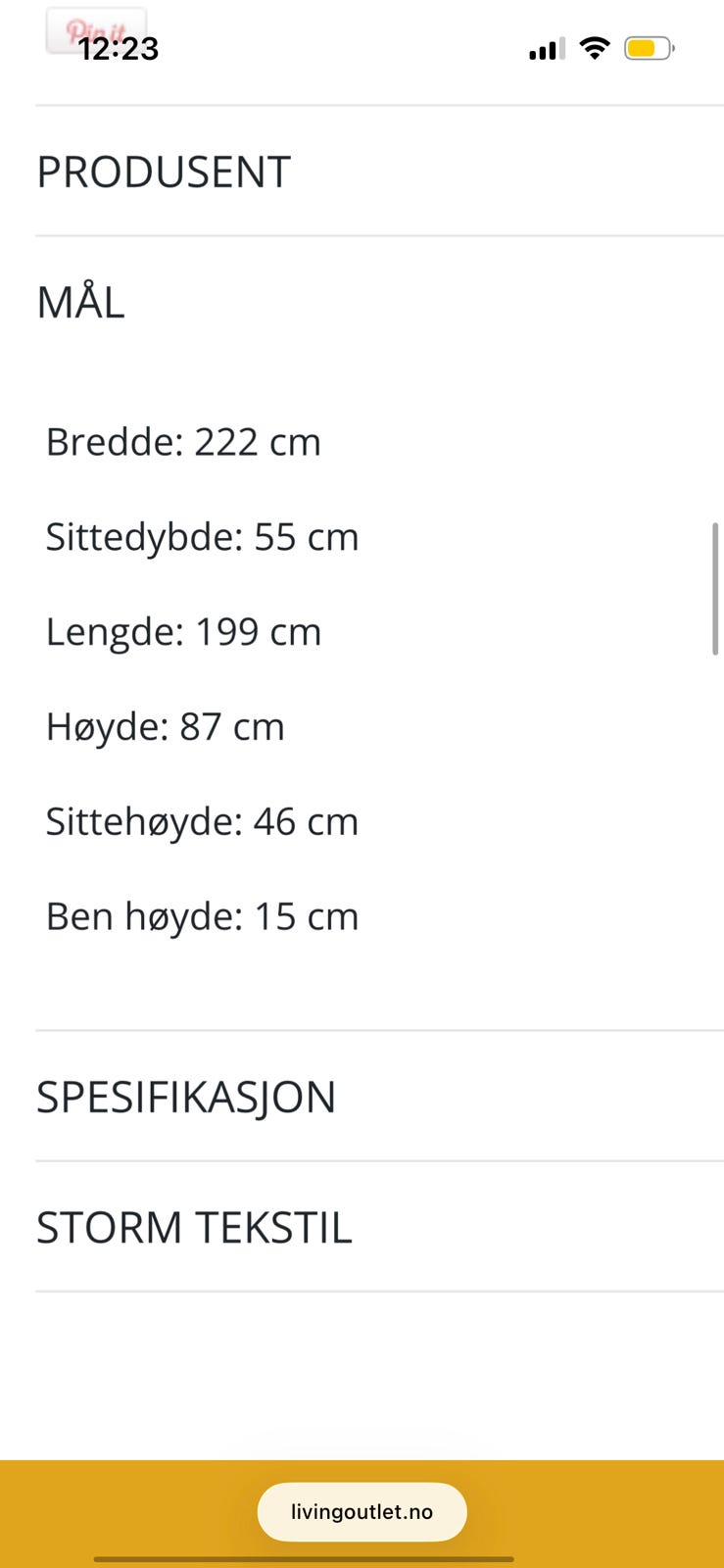
Task: Select the Sittedybde: 55 cm text
Action: point(202,536)
